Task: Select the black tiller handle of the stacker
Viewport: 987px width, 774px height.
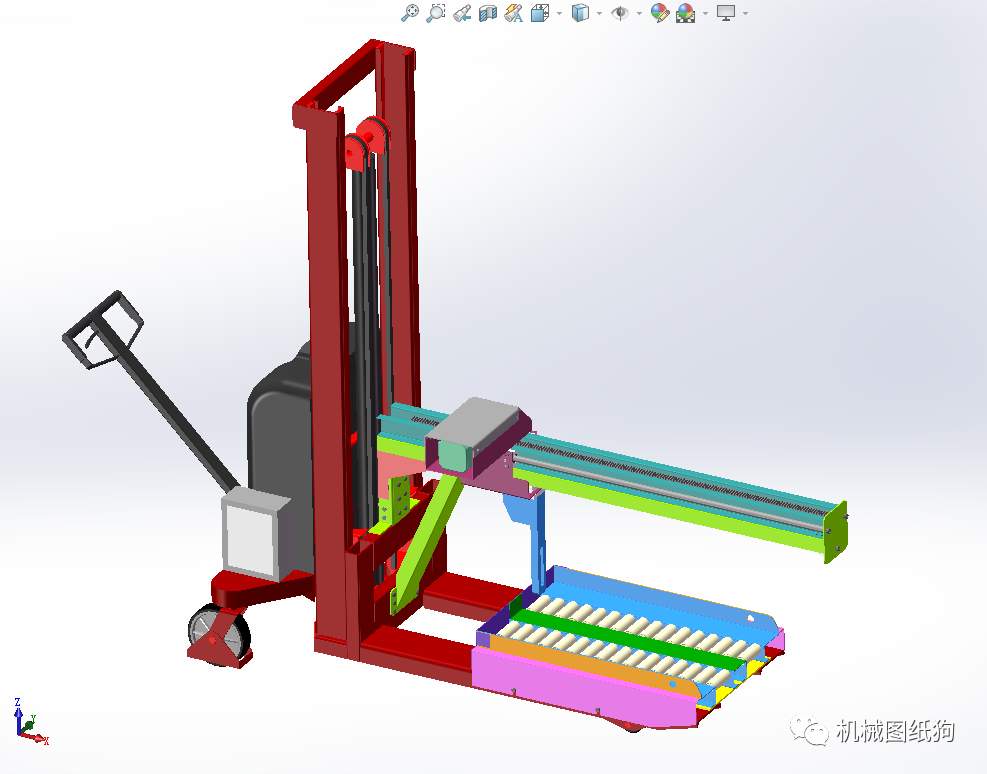Action: (x=151, y=391)
